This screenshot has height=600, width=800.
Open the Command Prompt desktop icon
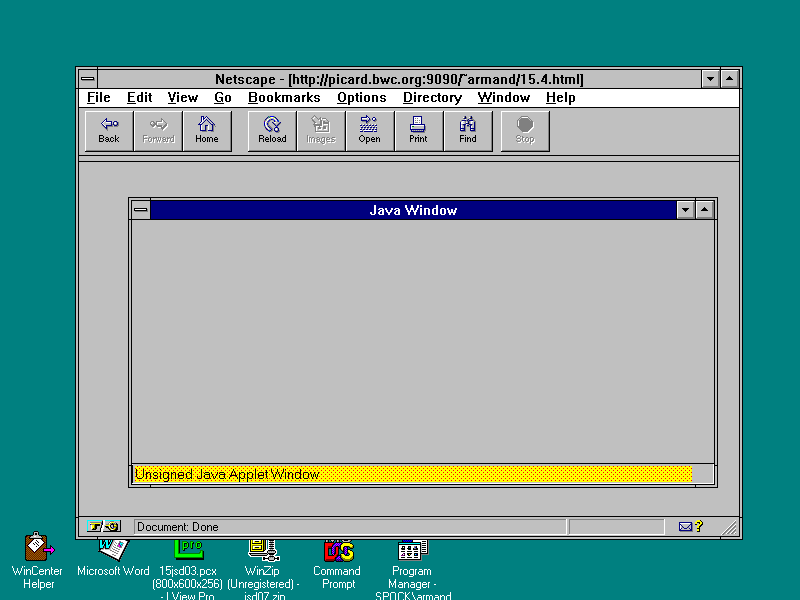coord(337,550)
